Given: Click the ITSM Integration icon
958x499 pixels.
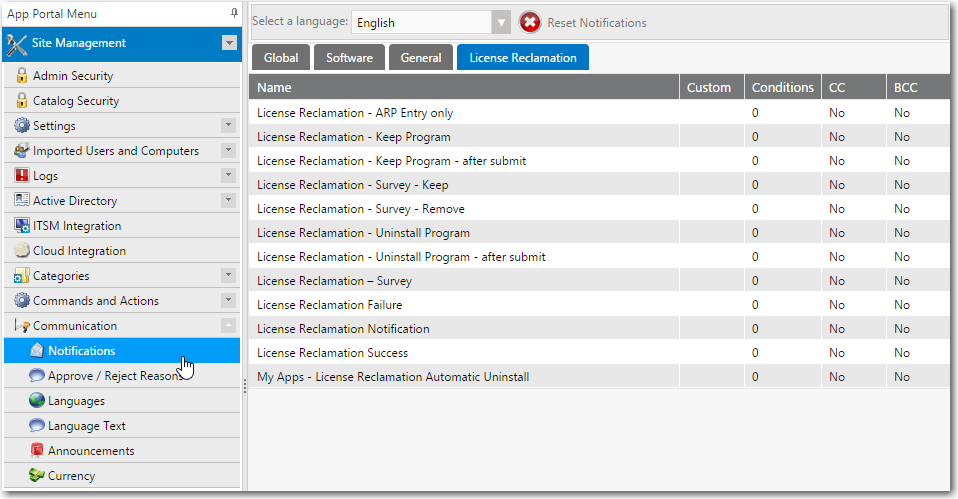Looking at the screenshot, I should pyautogui.click(x=22, y=226).
